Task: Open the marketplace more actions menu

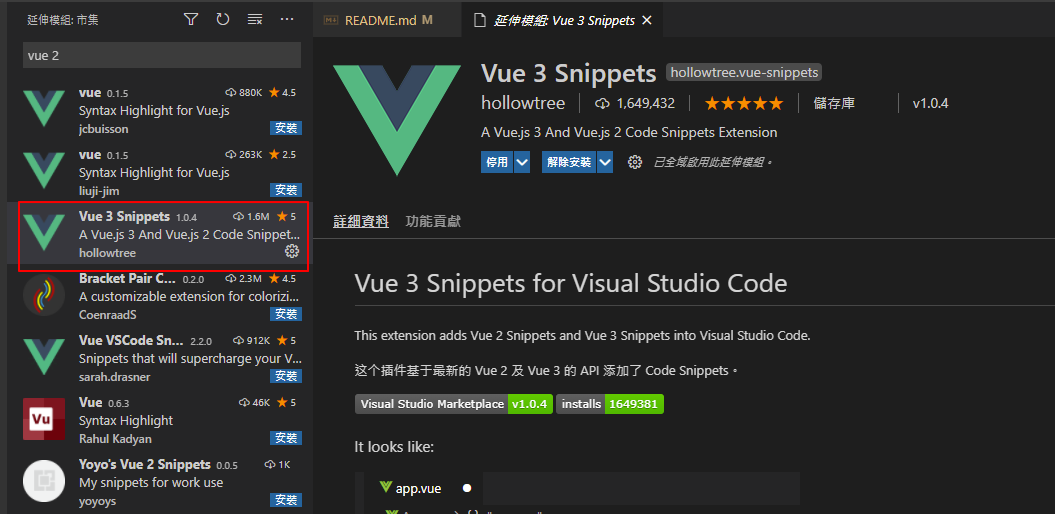Action: click(x=287, y=20)
